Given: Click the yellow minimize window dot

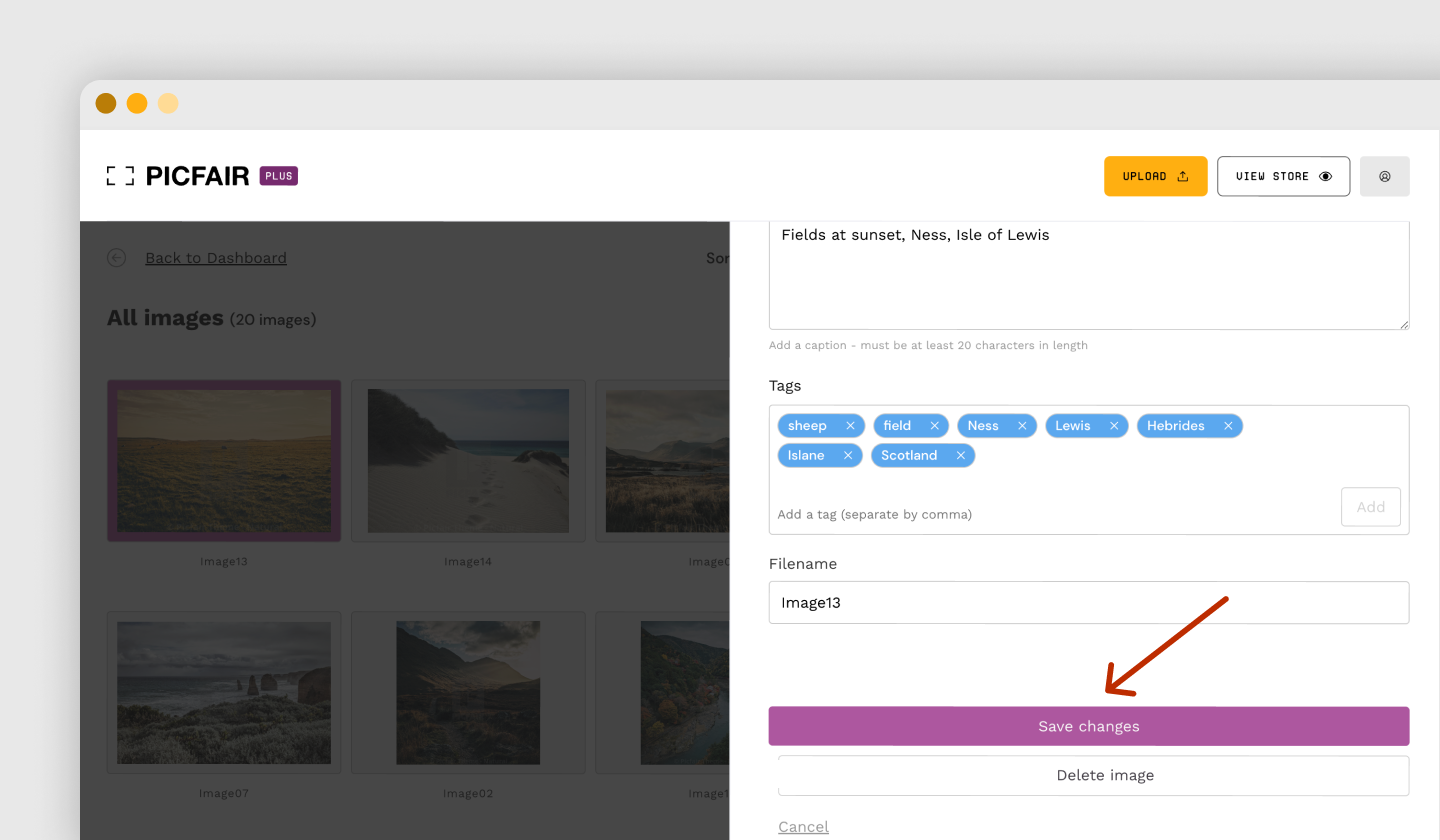Looking at the screenshot, I should point(137,103).
